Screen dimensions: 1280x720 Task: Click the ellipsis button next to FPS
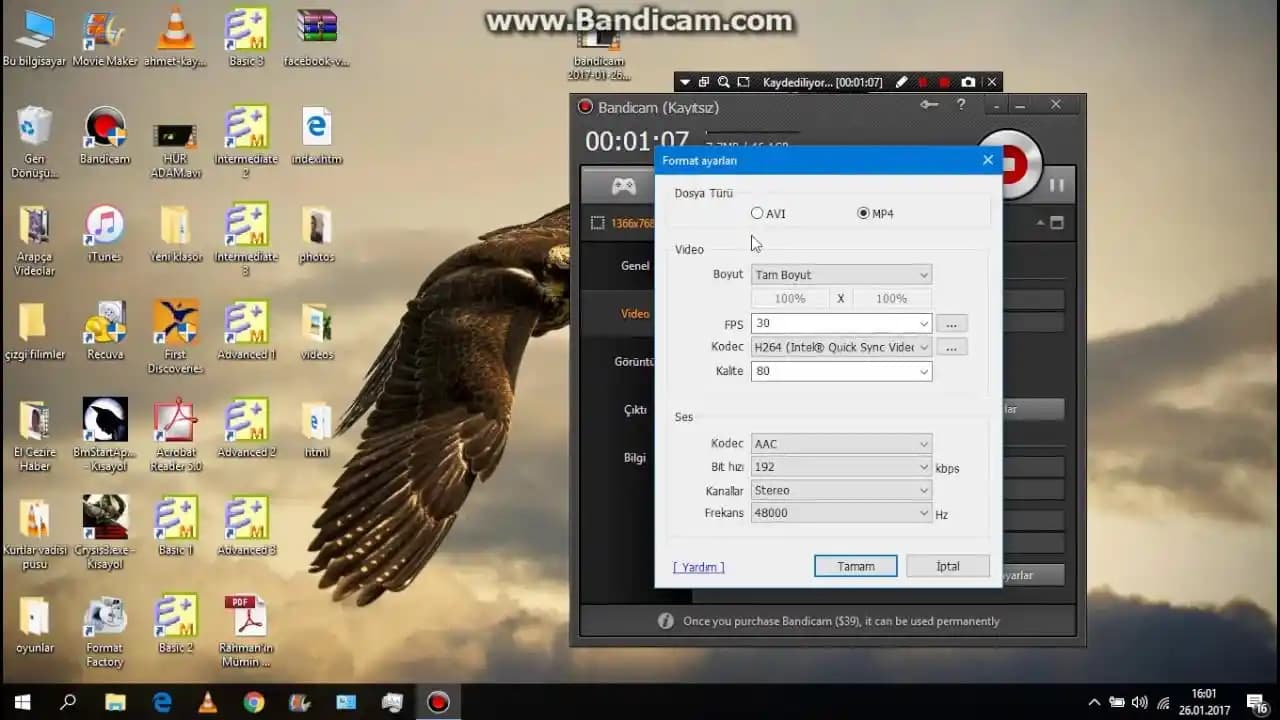[x=951, y=323]
